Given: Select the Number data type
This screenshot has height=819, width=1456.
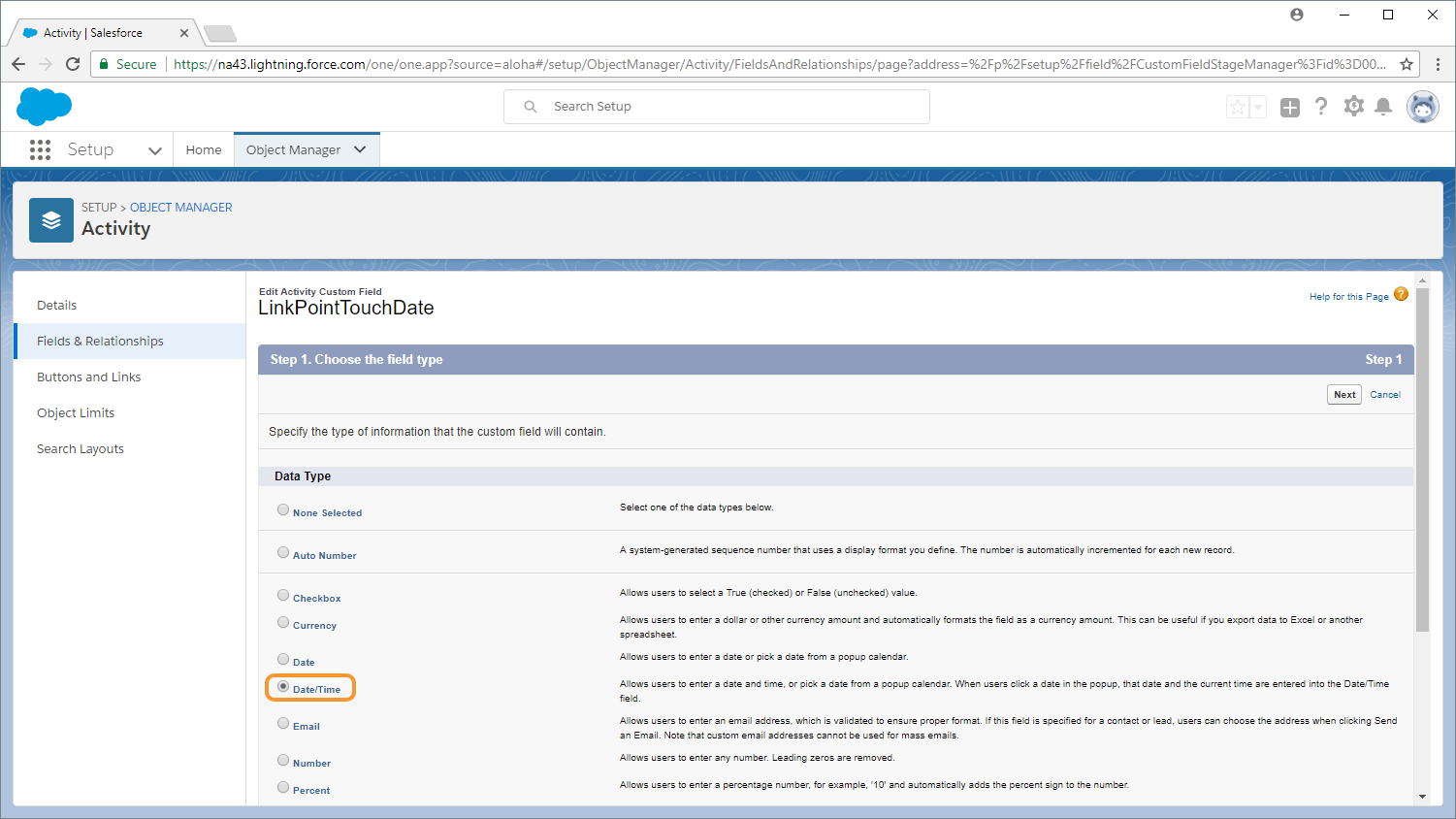Looking at the screenshot, I should (x=283, y=760).
